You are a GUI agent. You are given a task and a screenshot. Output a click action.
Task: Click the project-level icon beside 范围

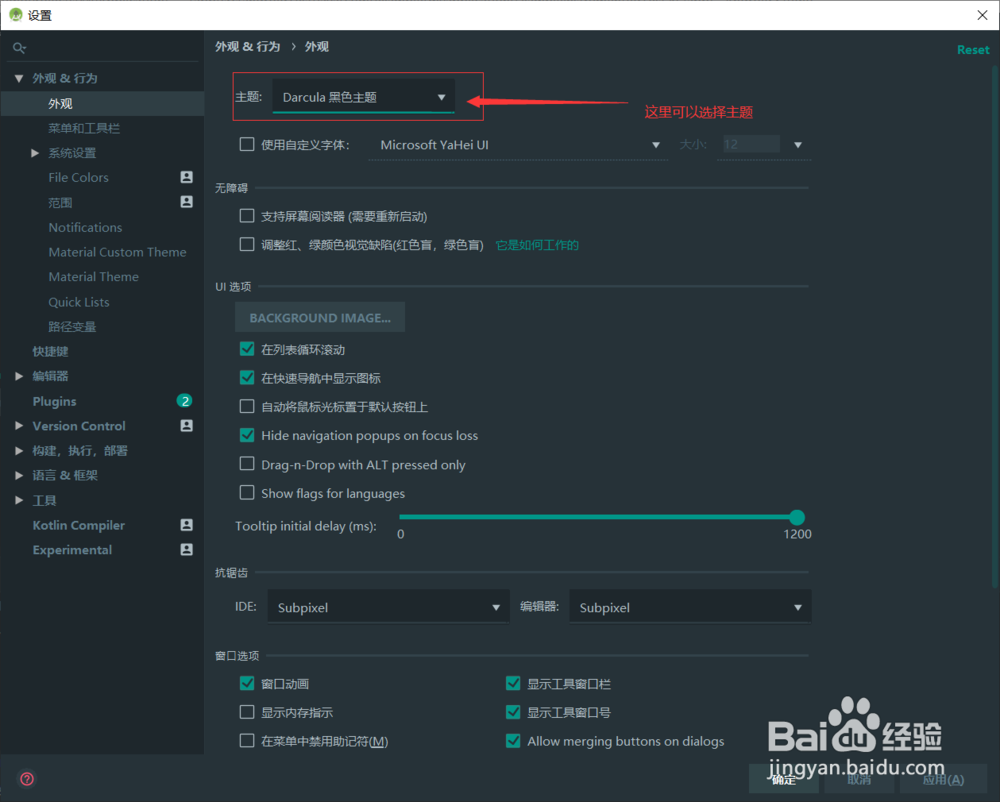pos(186,201)
